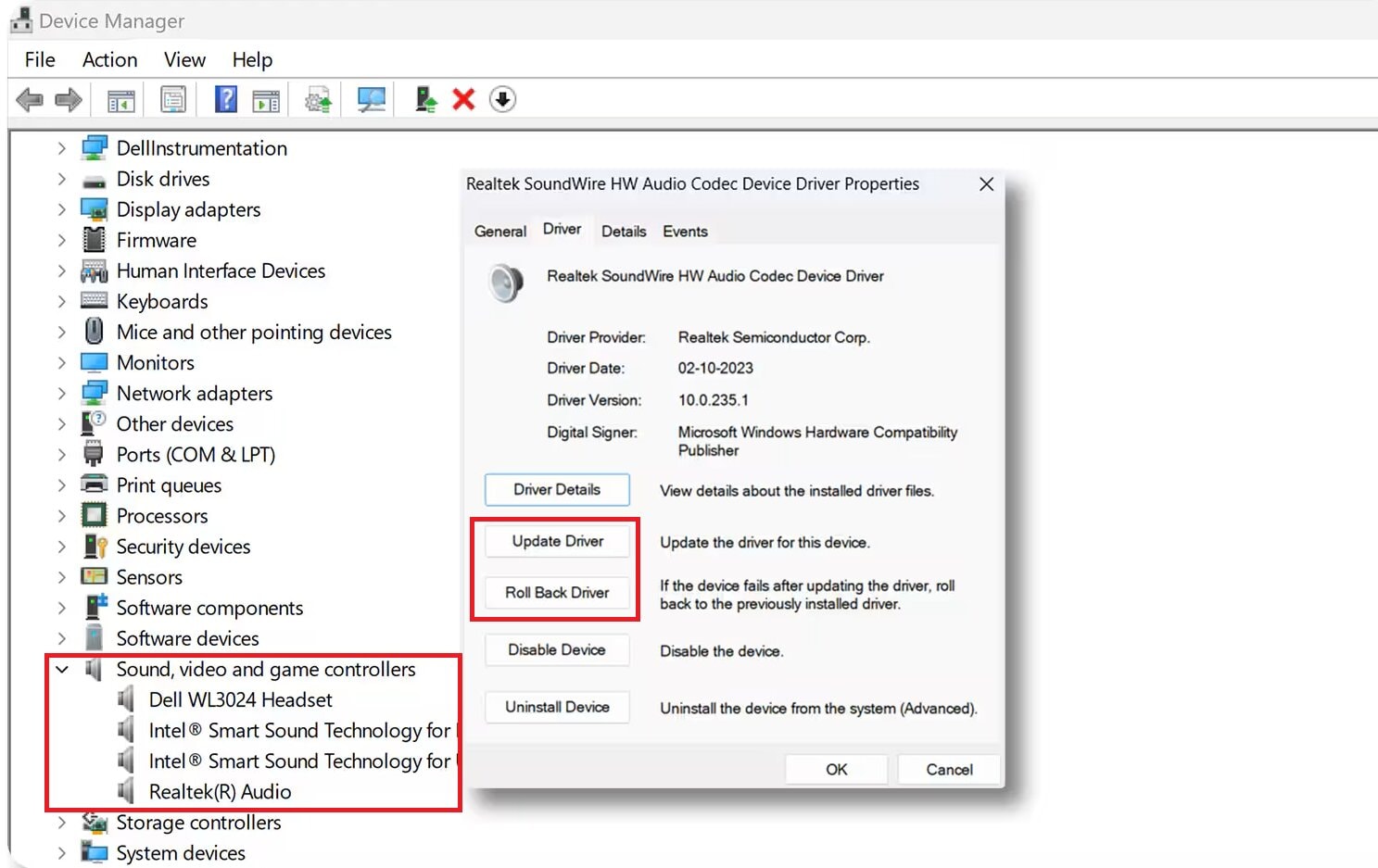Click the Update device driver toolbar icon
This screenshot has width=1378, height=868.
tap(319, 99)
